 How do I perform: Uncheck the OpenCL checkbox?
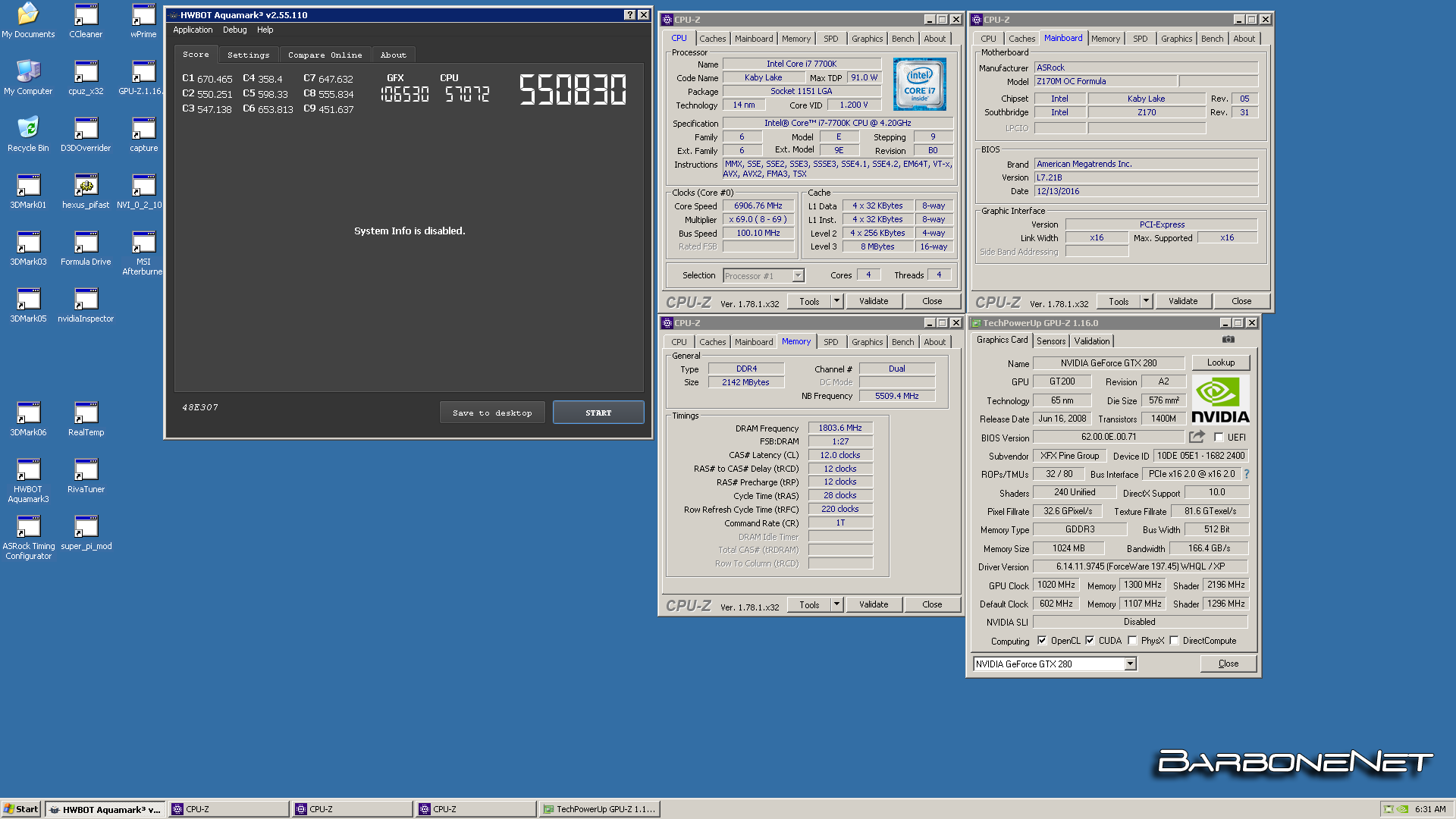coord(1042,641)
